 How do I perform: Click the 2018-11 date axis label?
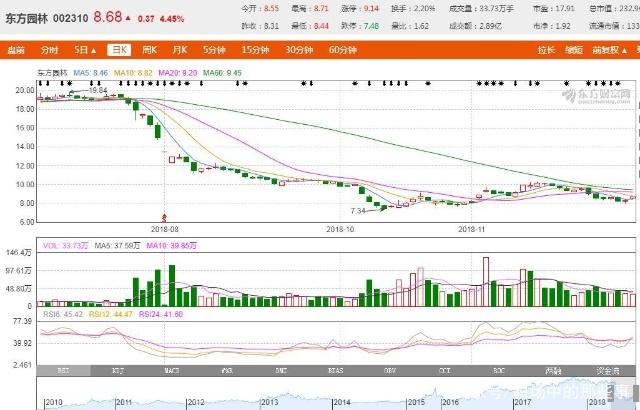tap(471, 229)
